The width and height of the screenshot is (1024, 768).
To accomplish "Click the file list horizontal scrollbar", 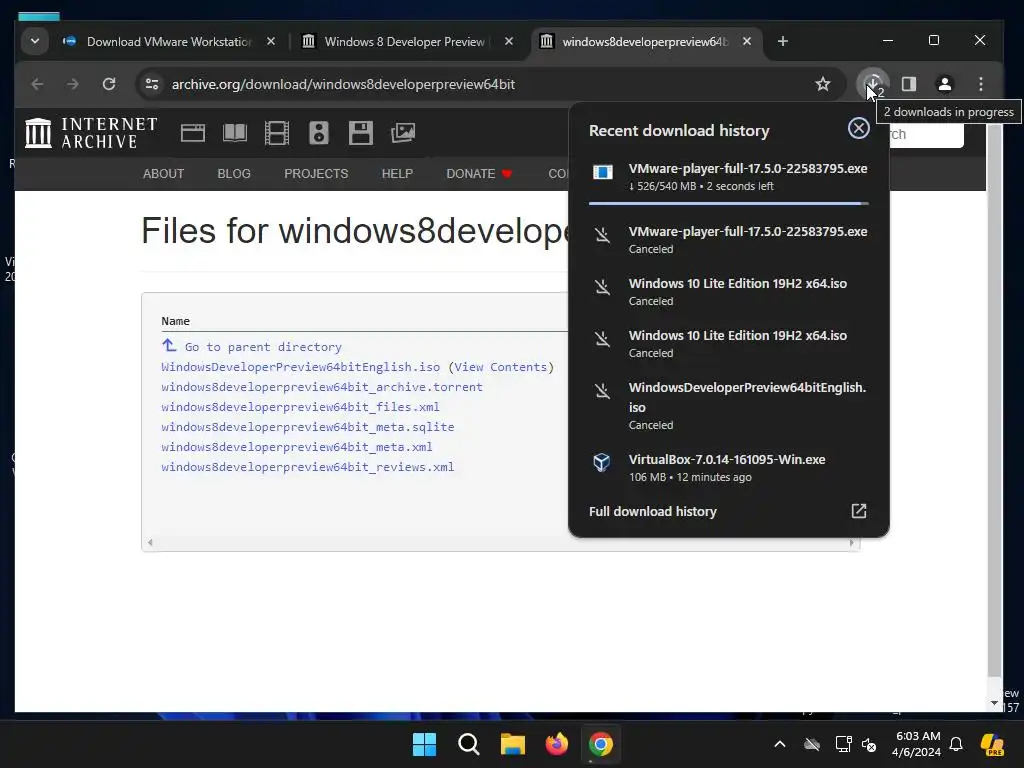I will pyautogui.click(x=501, y=543).
